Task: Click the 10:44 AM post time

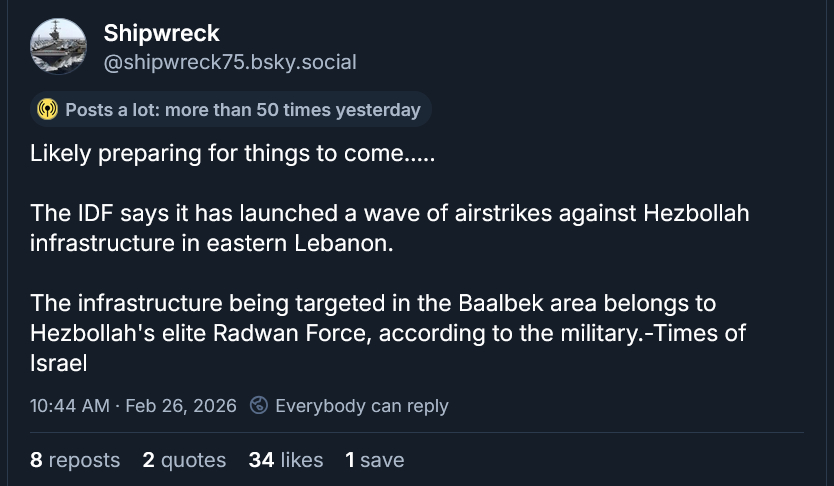Action: click(69, 406)
